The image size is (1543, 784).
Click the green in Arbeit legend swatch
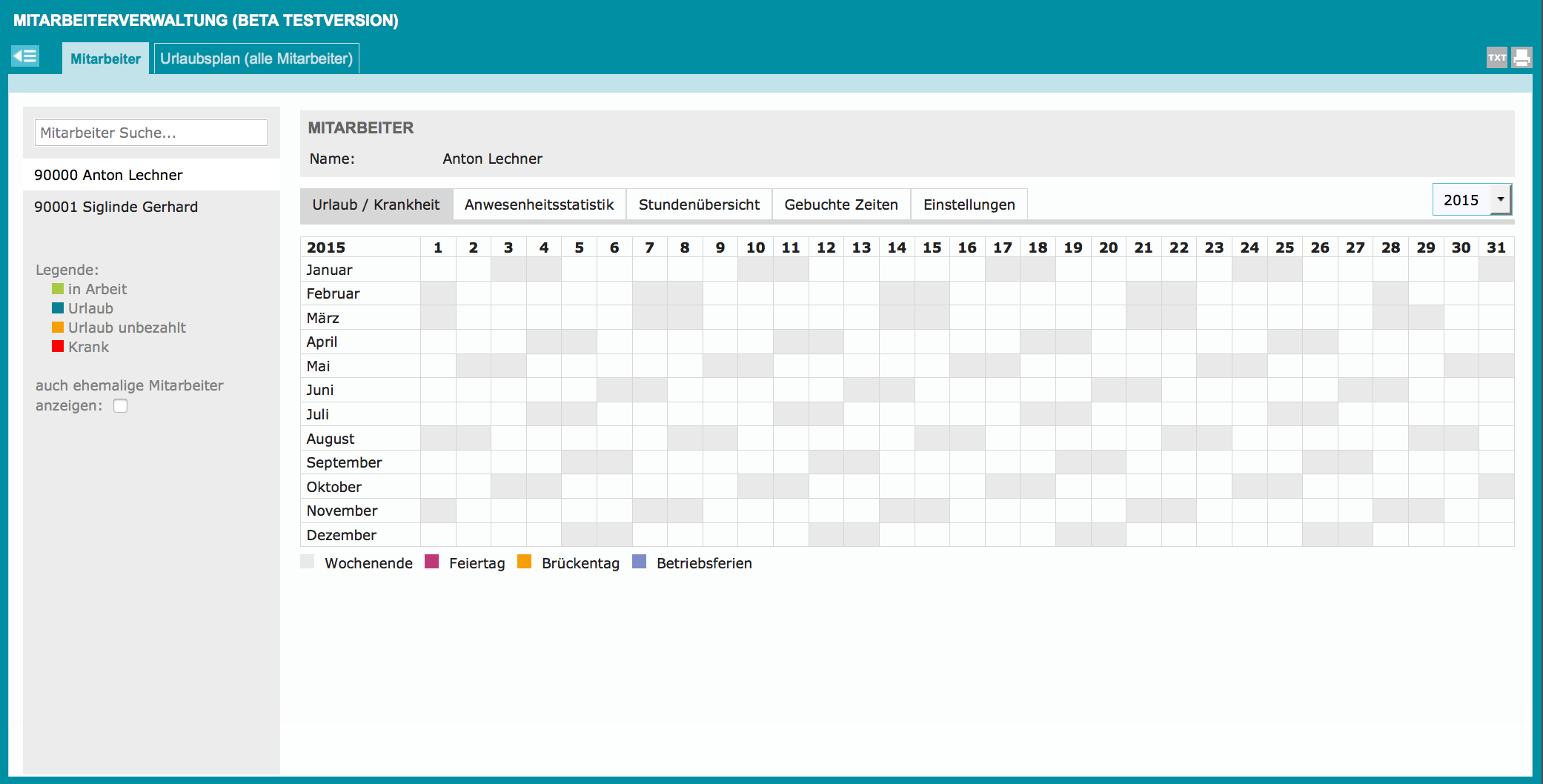click(x=58, y=288)
